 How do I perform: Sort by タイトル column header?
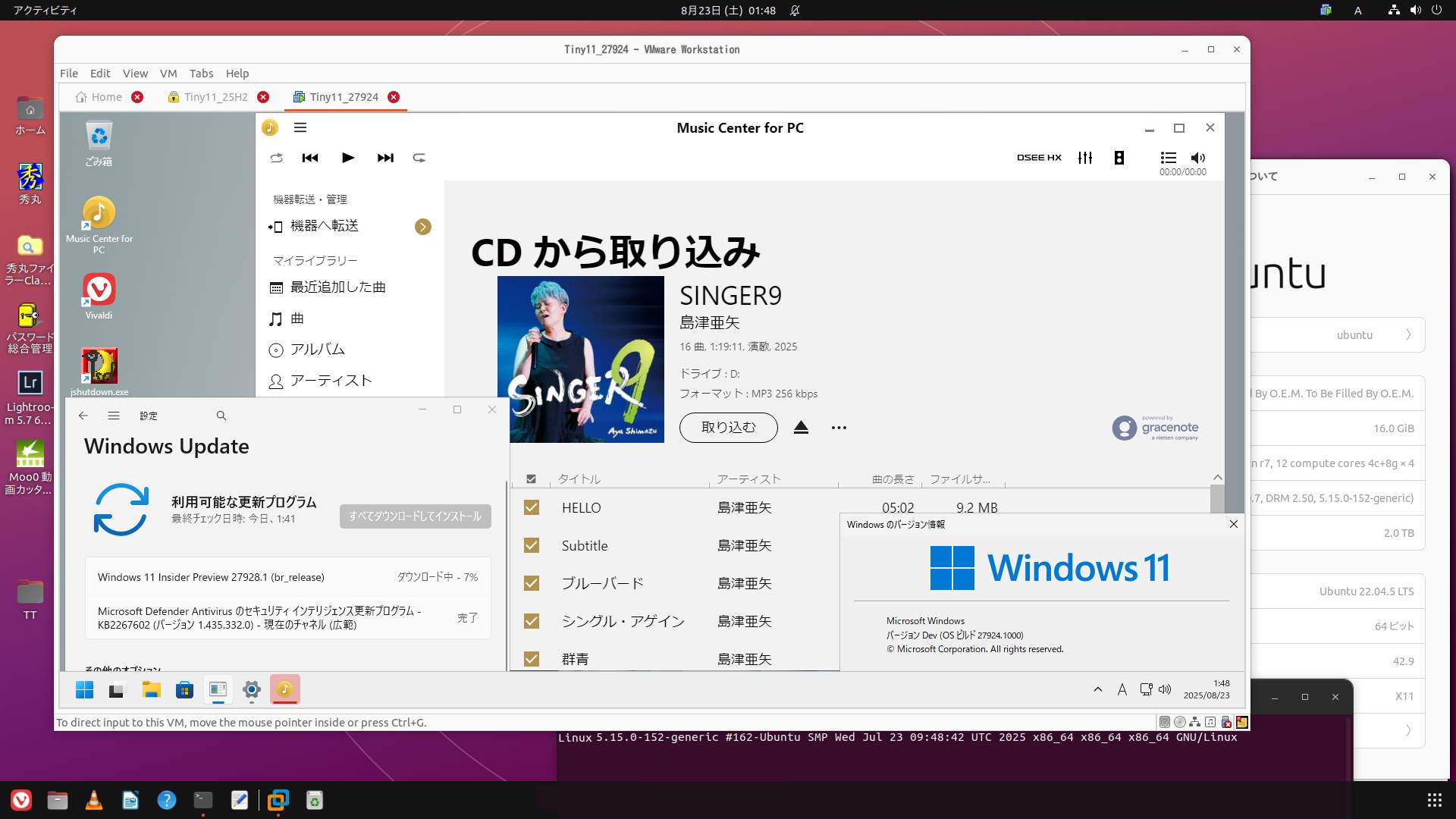click(x=579, y=479)
